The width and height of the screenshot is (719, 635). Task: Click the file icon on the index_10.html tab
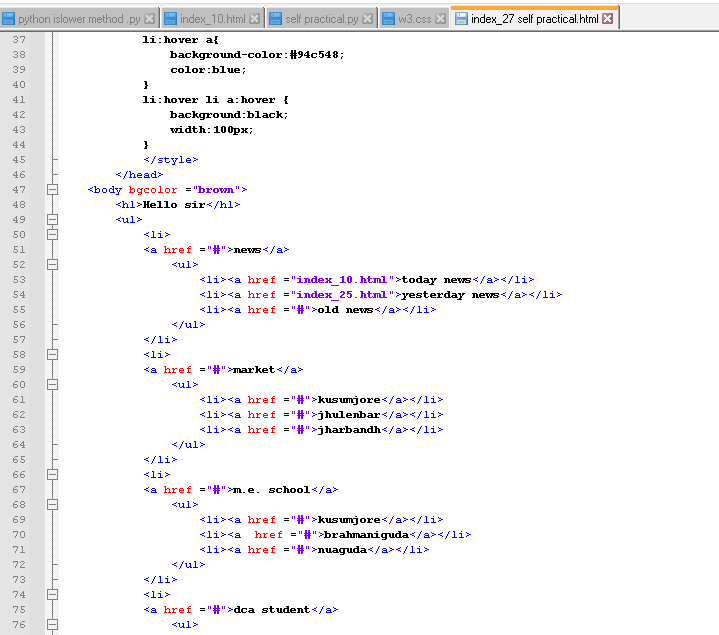[x=171, y=19]
